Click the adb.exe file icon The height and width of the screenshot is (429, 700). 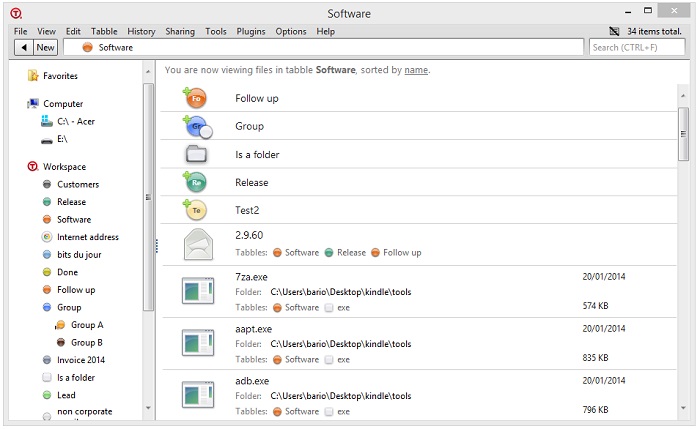pos(198,395)
